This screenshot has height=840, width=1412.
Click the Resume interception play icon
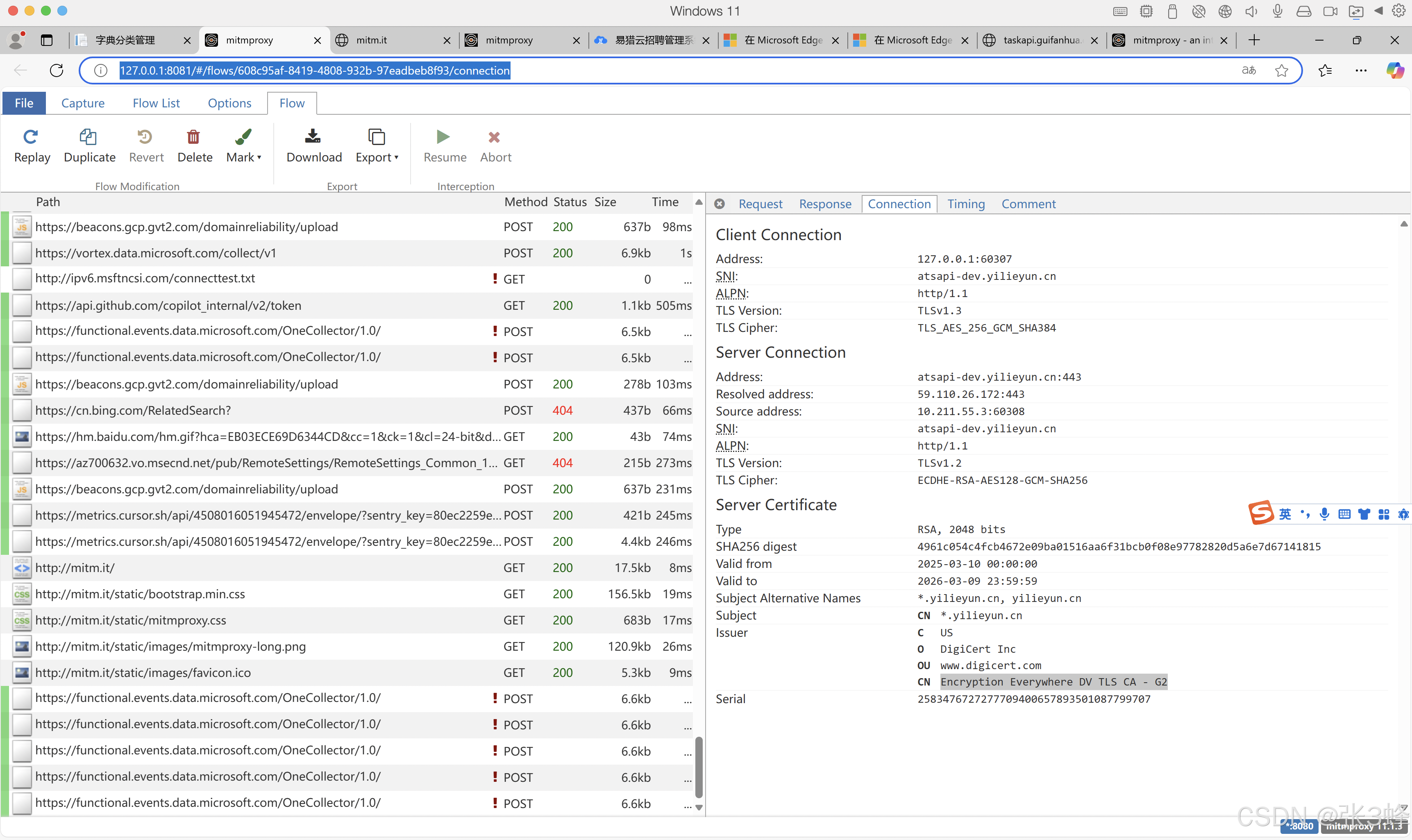pos(443,137)
